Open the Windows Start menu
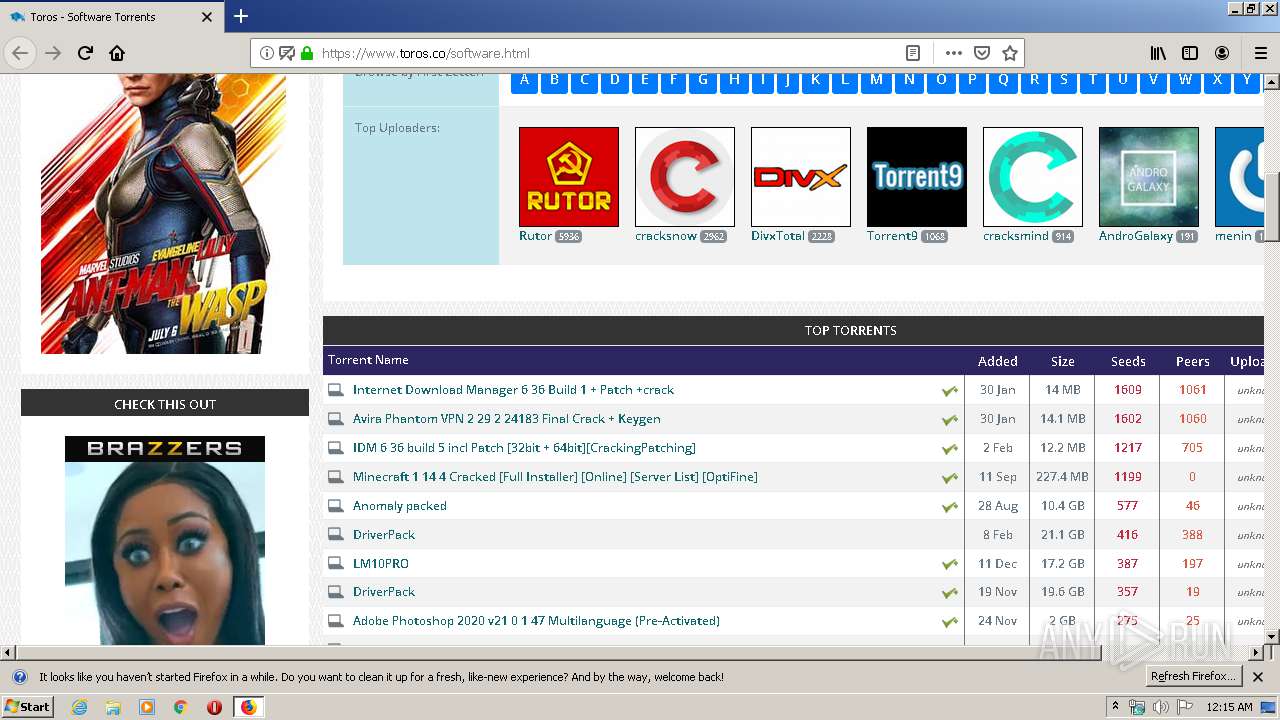This screenshot has height=720, width=1280. click(x=27, y=706)
